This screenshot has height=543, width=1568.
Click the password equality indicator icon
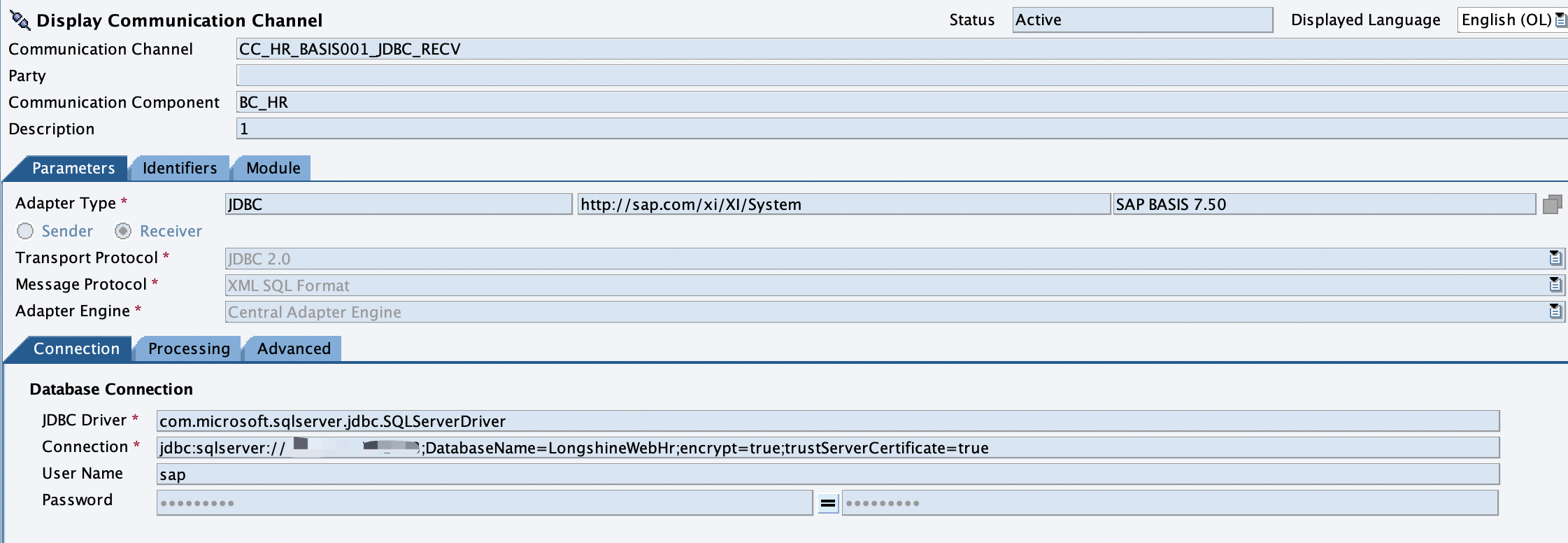point(828,503)
